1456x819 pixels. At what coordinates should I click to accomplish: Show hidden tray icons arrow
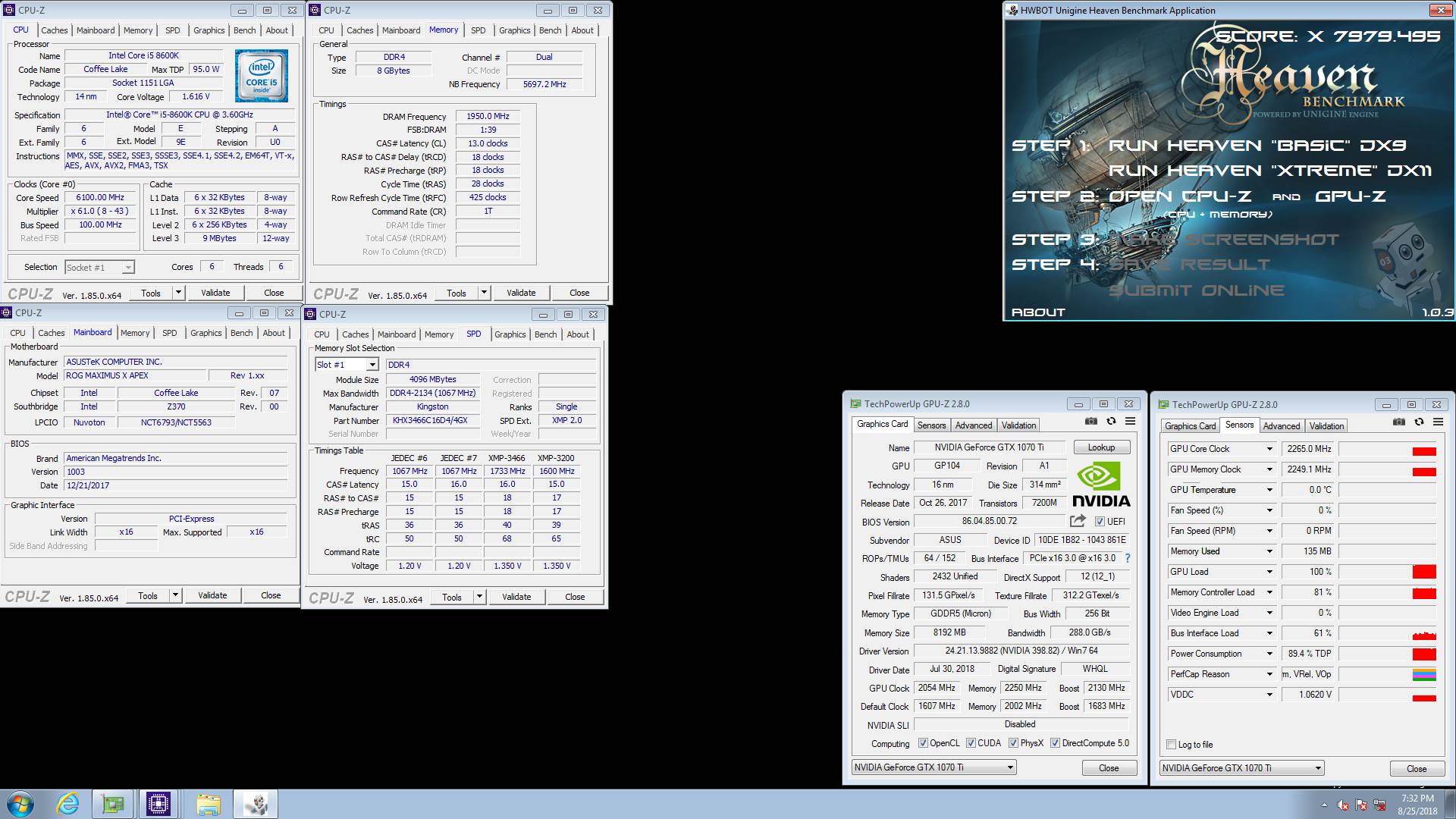point(1325,805)
